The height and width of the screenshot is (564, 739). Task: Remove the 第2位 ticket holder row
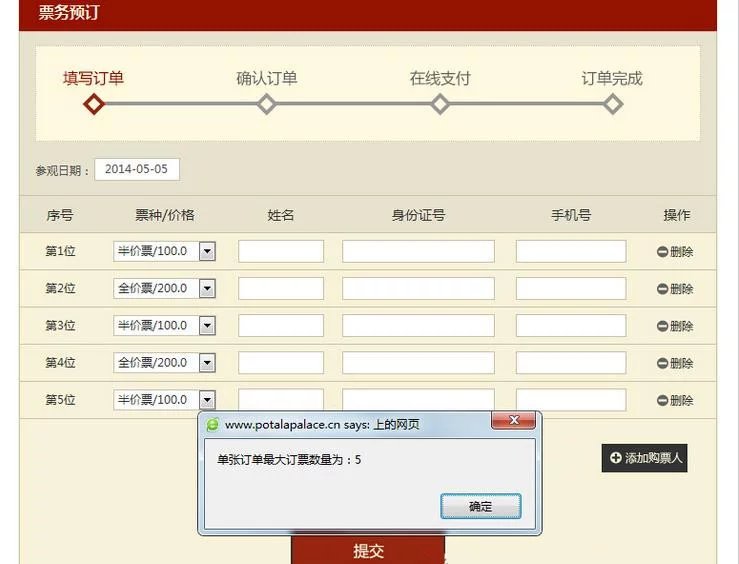pos(662,289)
